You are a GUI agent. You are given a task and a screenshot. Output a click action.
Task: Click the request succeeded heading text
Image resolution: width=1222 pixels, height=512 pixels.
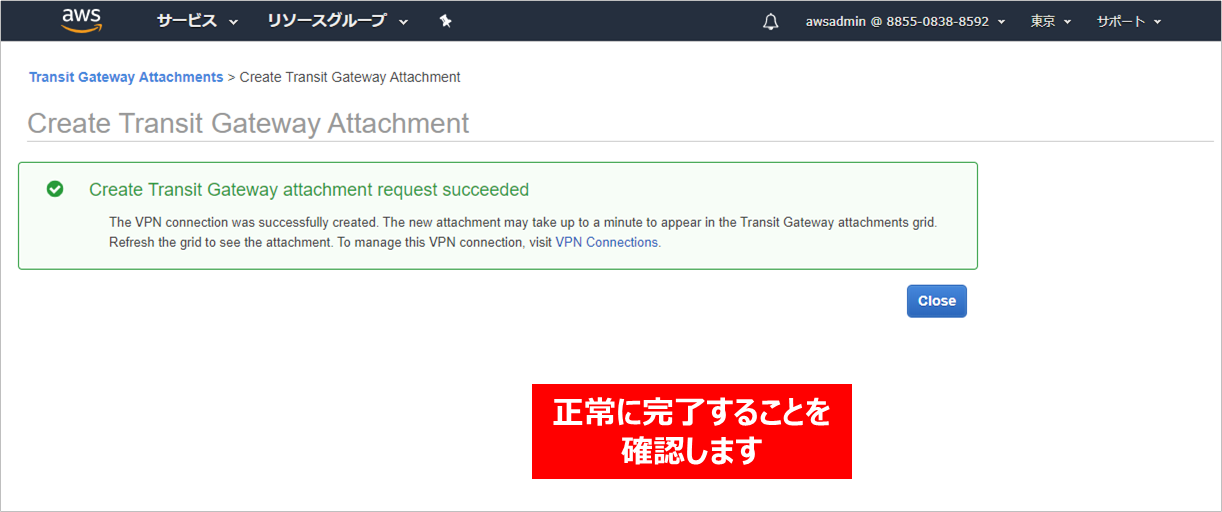[309, 190]
